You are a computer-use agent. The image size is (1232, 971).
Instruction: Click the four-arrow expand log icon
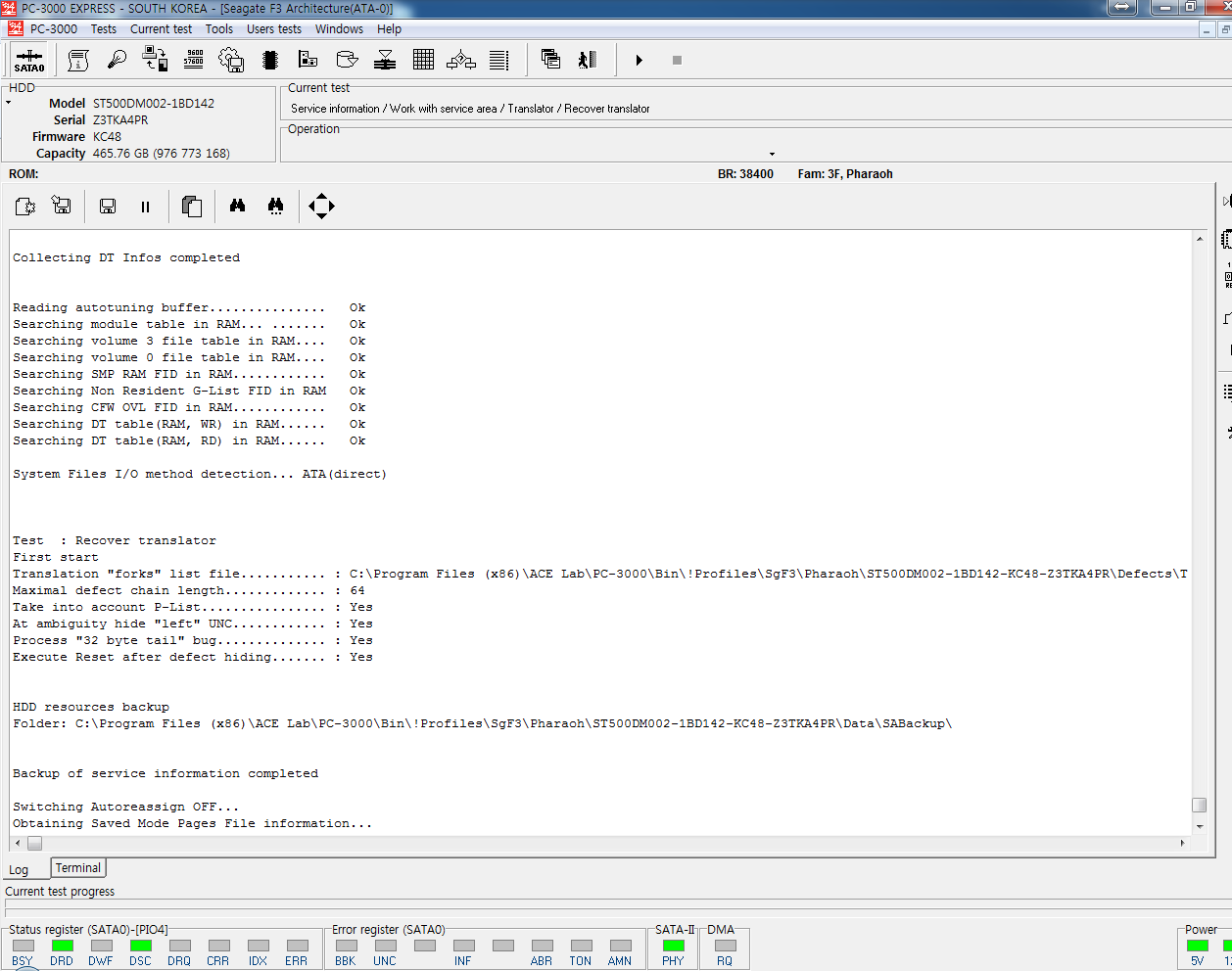click(321, 206)
